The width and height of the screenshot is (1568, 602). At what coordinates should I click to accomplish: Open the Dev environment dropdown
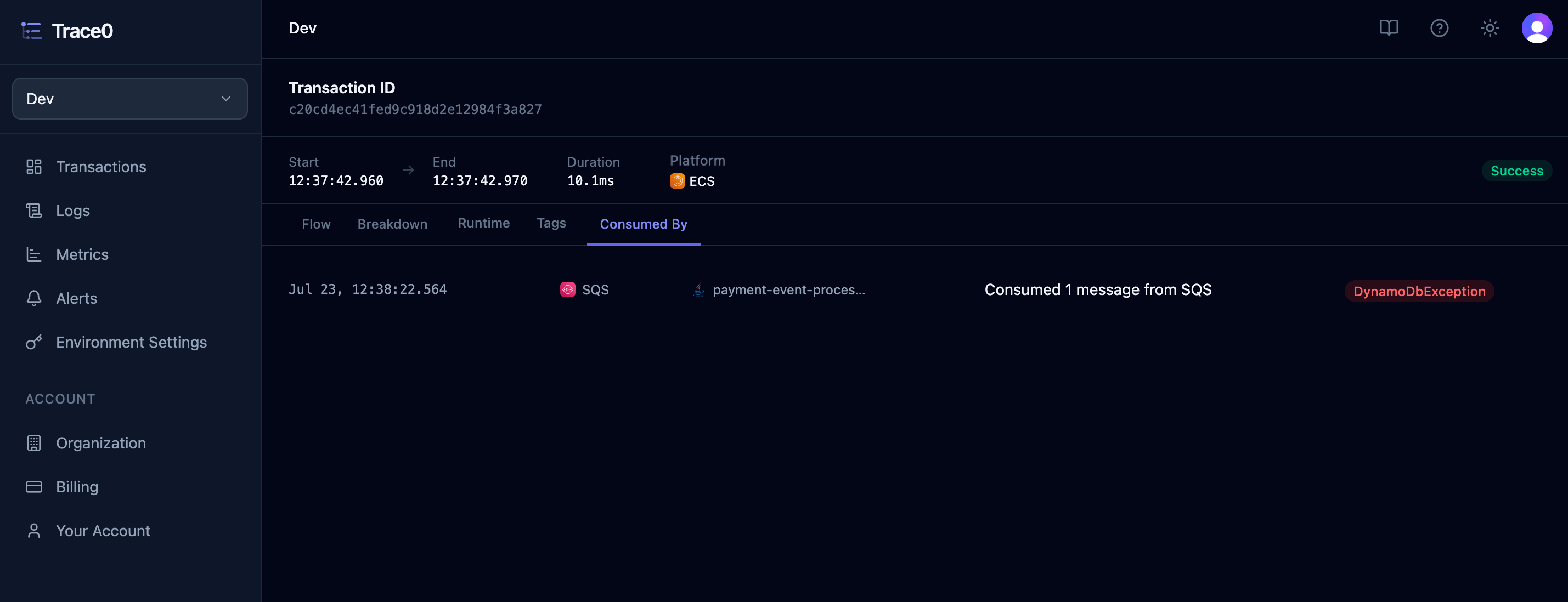tap(129, 99)
